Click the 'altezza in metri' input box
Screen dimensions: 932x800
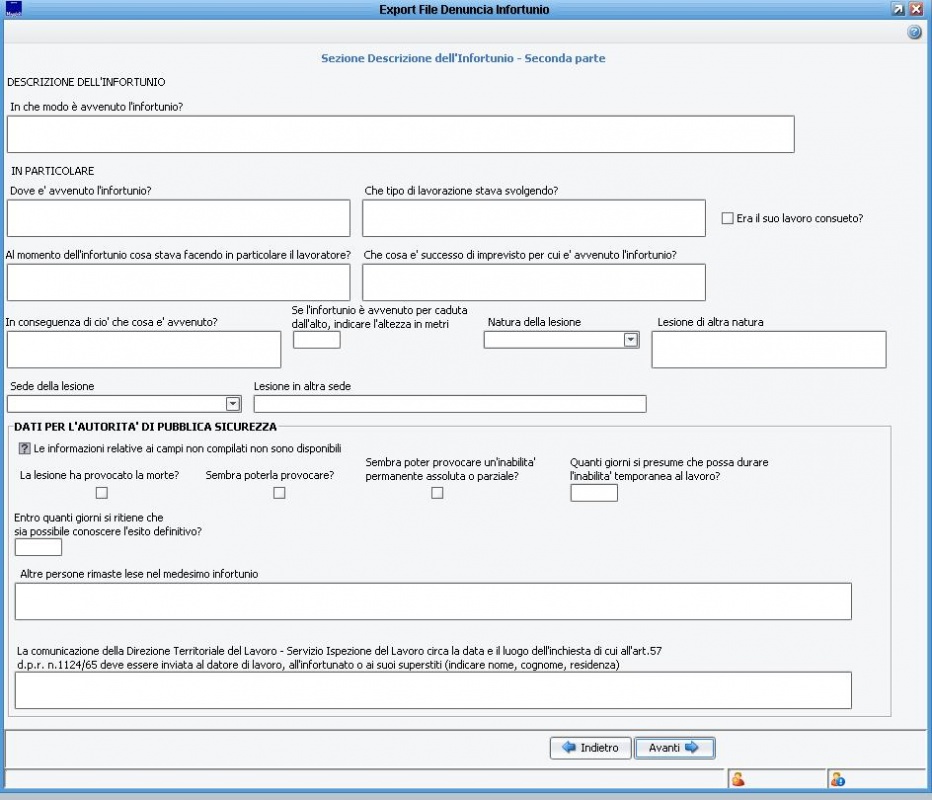click(x=317, y=339)
